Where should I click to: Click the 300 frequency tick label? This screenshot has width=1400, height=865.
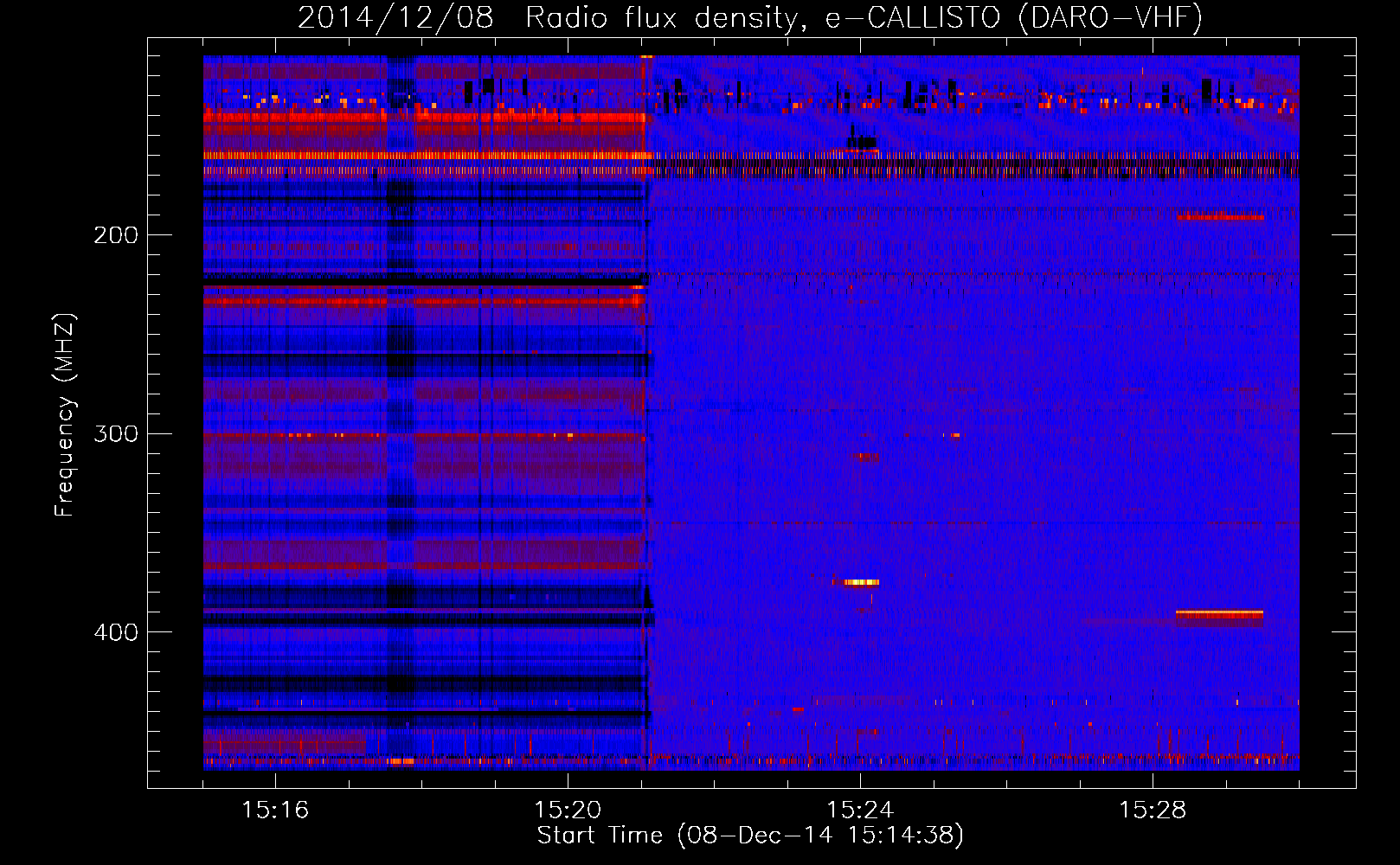click(x=116, y=433)
